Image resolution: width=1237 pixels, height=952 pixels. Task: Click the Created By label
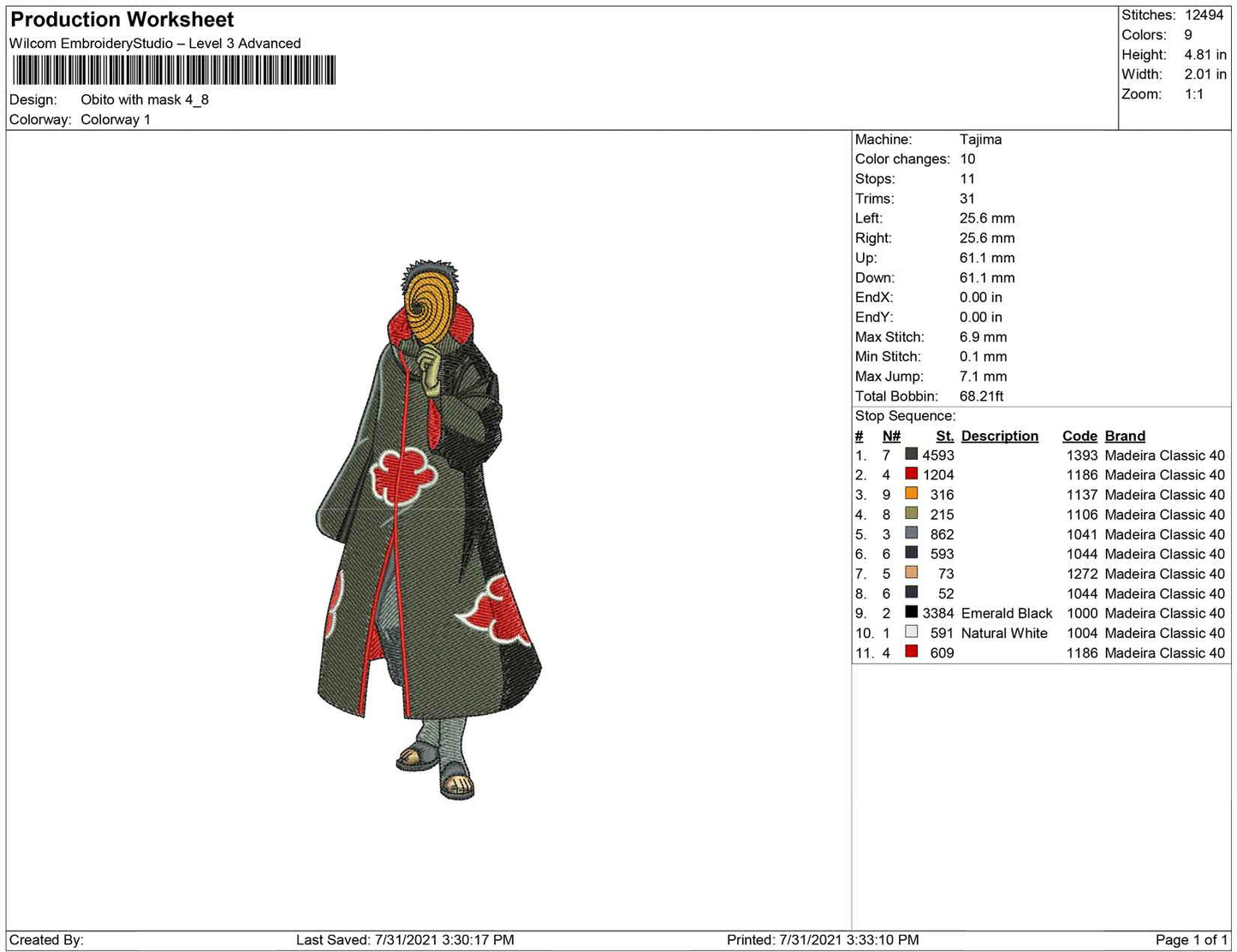46,940
